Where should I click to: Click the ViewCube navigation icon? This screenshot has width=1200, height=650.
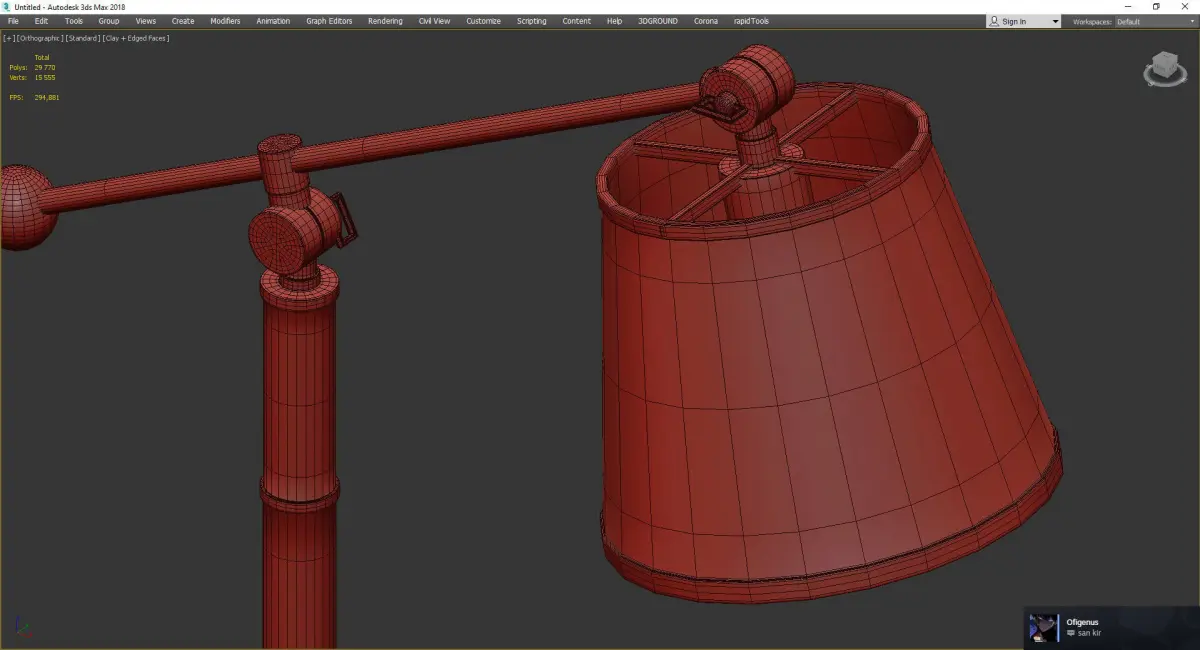point(1164,70)
